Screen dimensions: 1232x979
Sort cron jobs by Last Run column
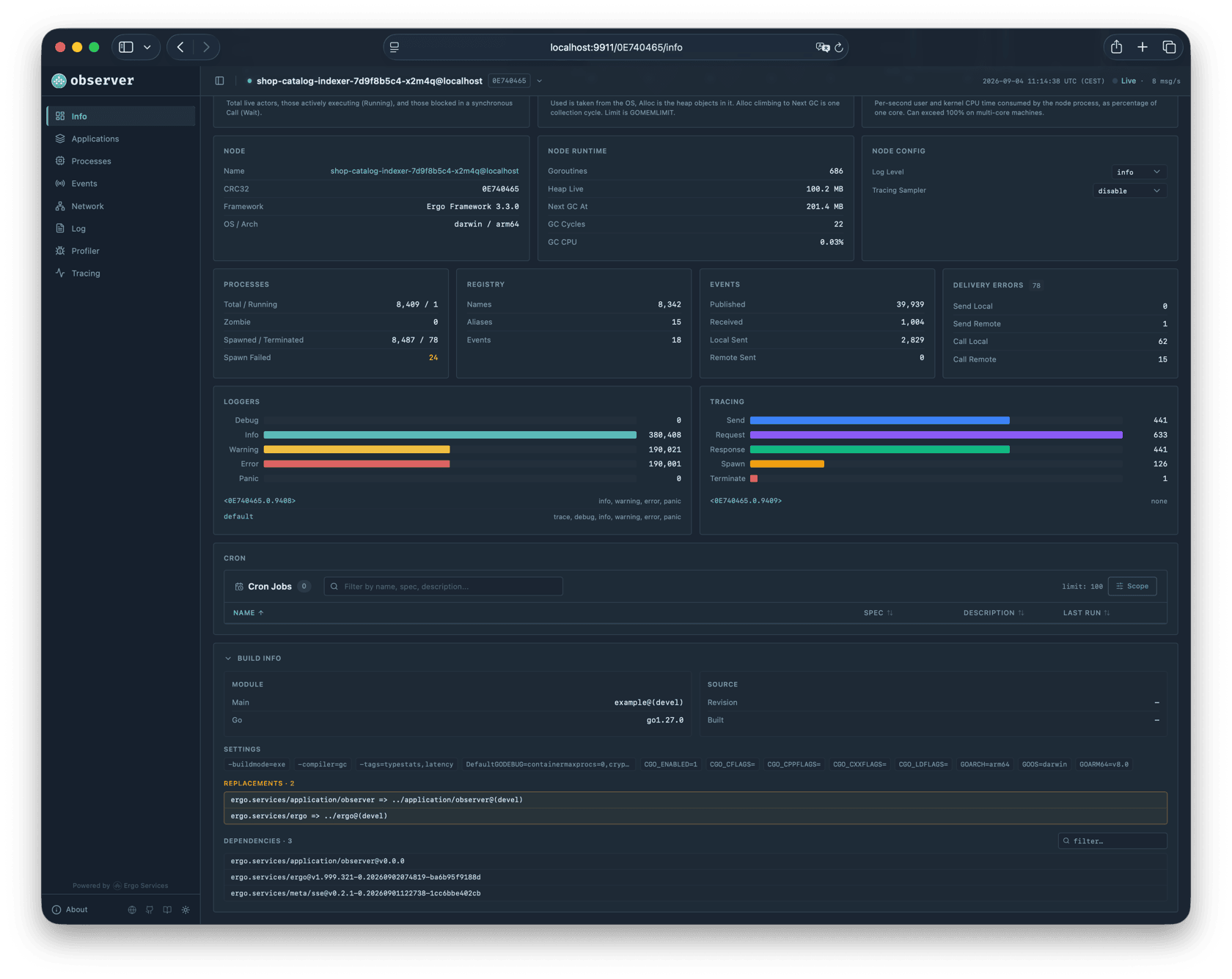tap(1086, 613)
